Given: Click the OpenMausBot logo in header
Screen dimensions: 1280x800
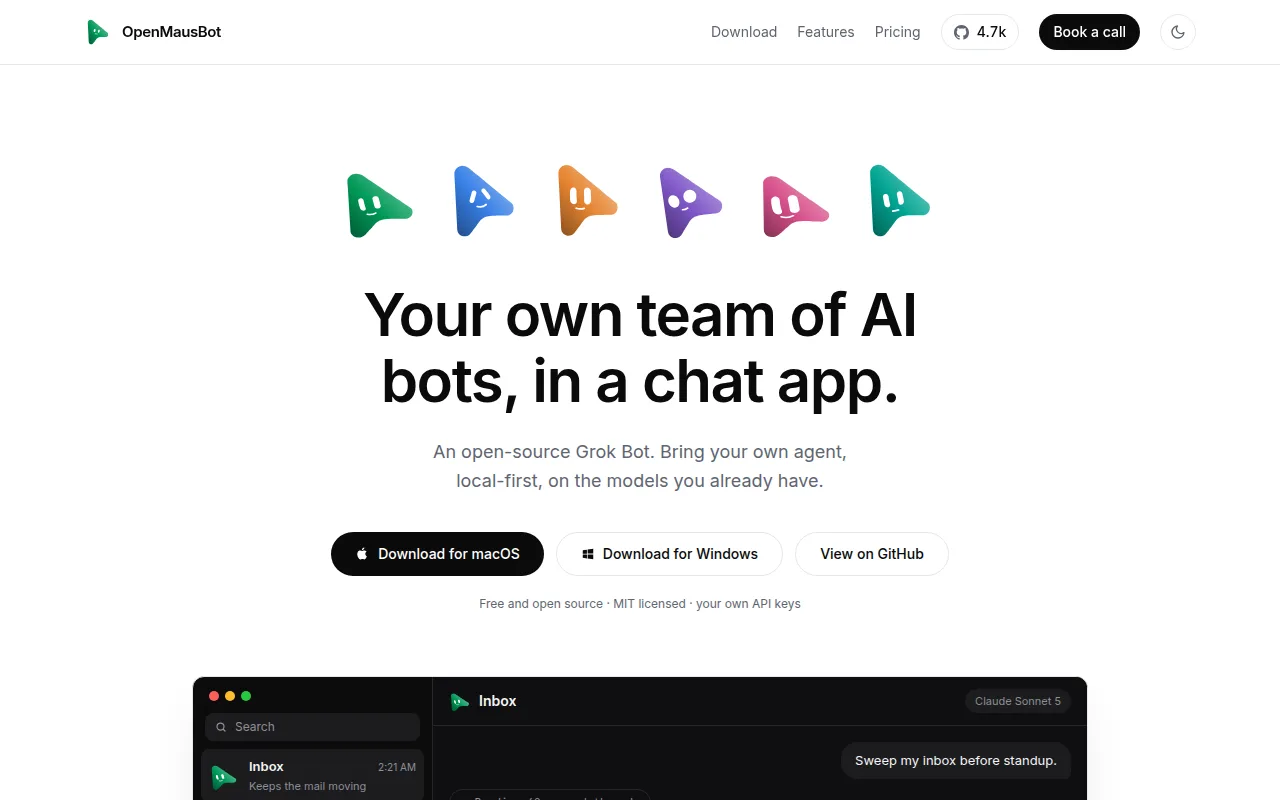Looking at the screenshot, I should click(x=153, y=32).
